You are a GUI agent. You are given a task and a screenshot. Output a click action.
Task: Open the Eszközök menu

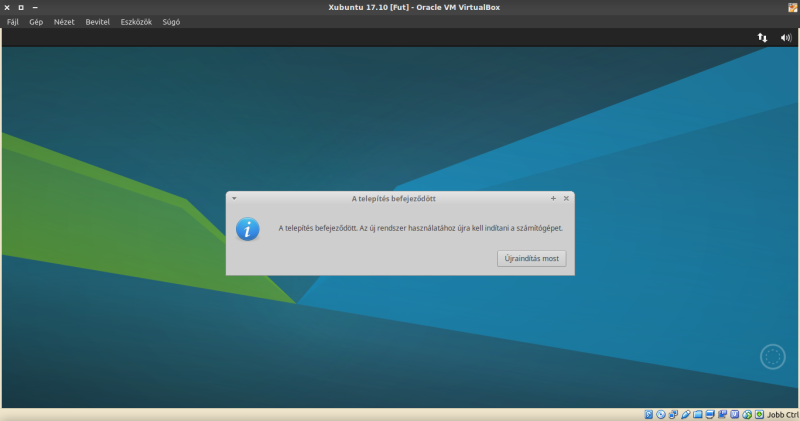point(135,22)
